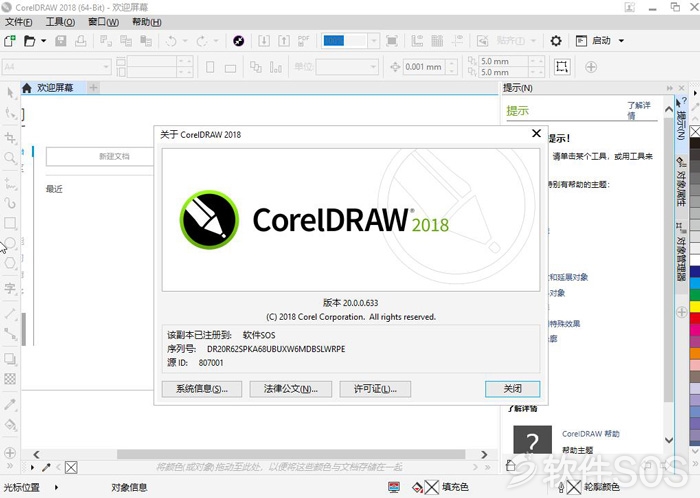The height and width of the screenshot is (498, 700).
Task: Click the Open folder icon
Action: 29,41
